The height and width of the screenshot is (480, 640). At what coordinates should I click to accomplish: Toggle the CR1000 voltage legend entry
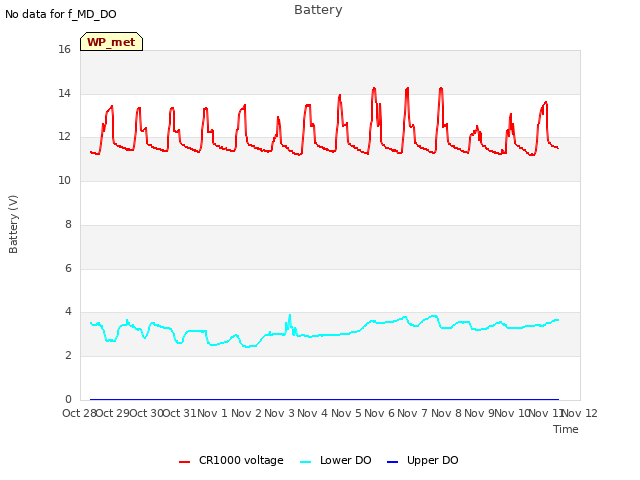pyautogui.click(x=231, y=460)
